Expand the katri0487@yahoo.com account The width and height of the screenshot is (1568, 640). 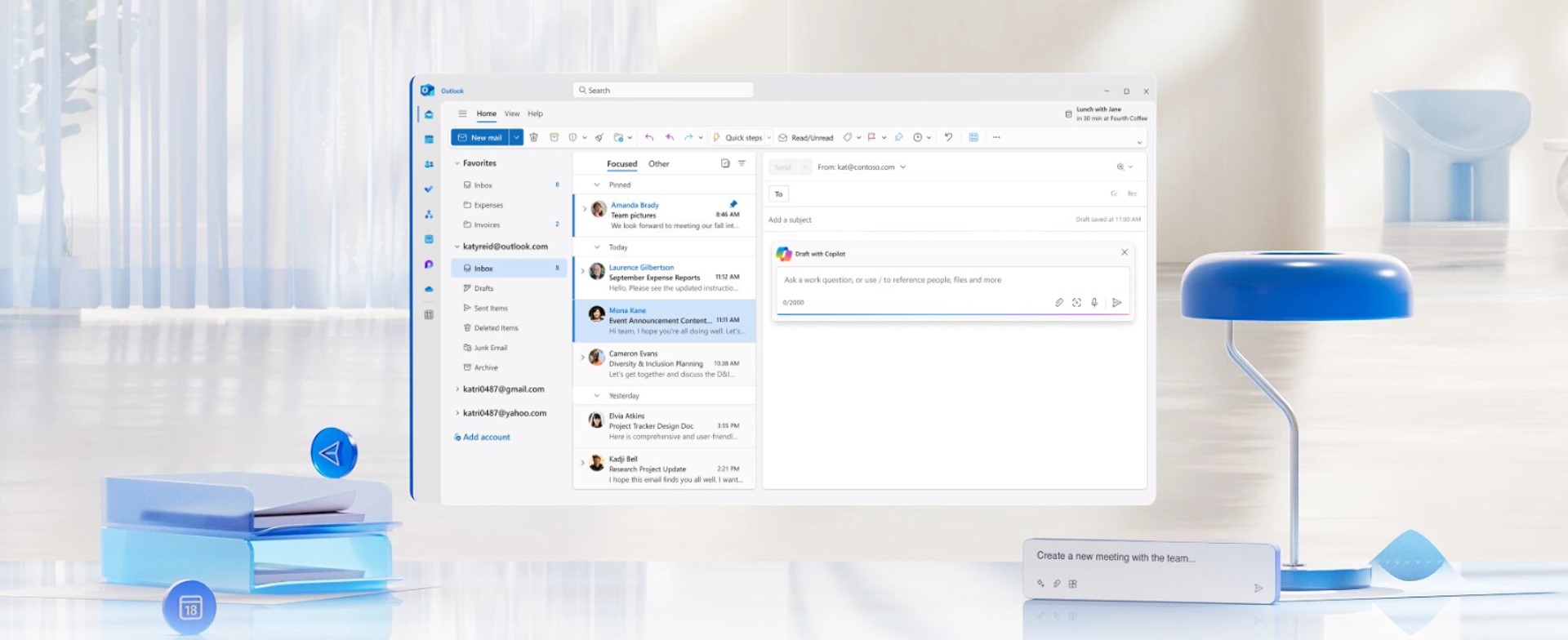[x=457, y=413]
